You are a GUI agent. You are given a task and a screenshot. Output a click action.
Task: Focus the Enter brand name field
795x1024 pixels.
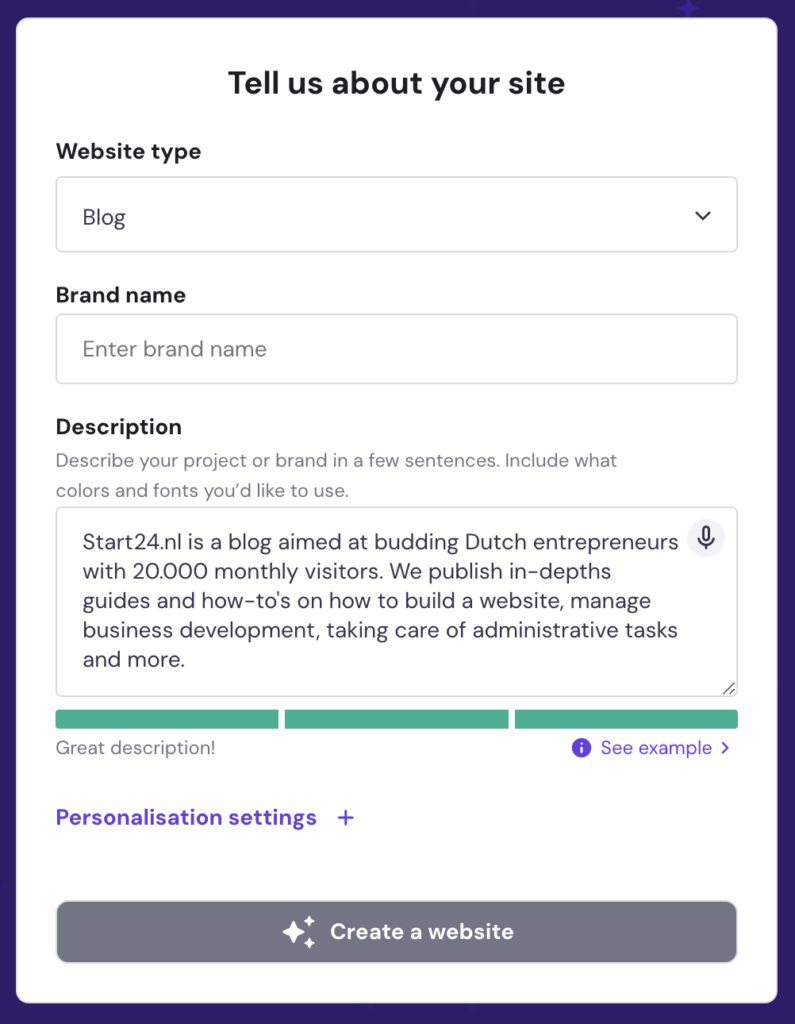pyautogui.click(x=396, y=349)
